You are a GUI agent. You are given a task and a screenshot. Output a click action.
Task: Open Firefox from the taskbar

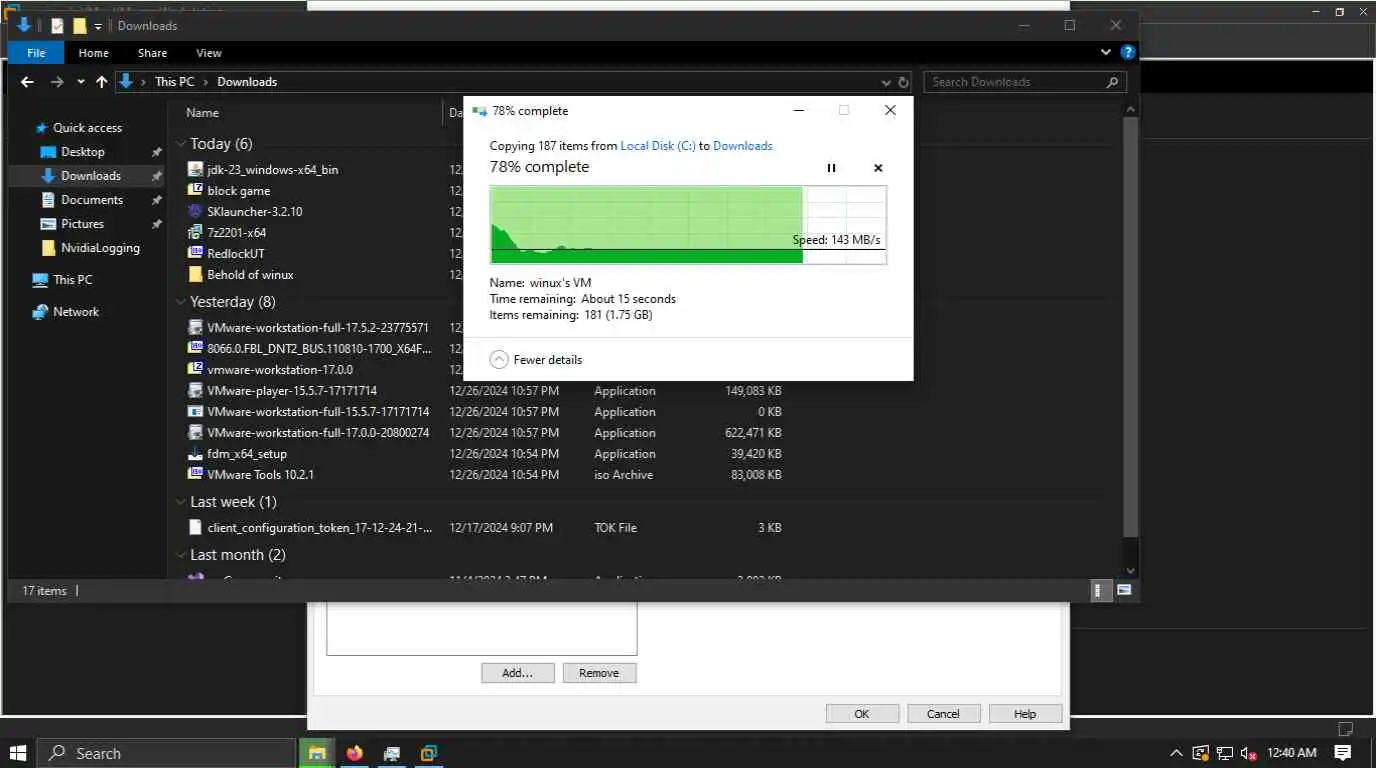click(354, 753)
